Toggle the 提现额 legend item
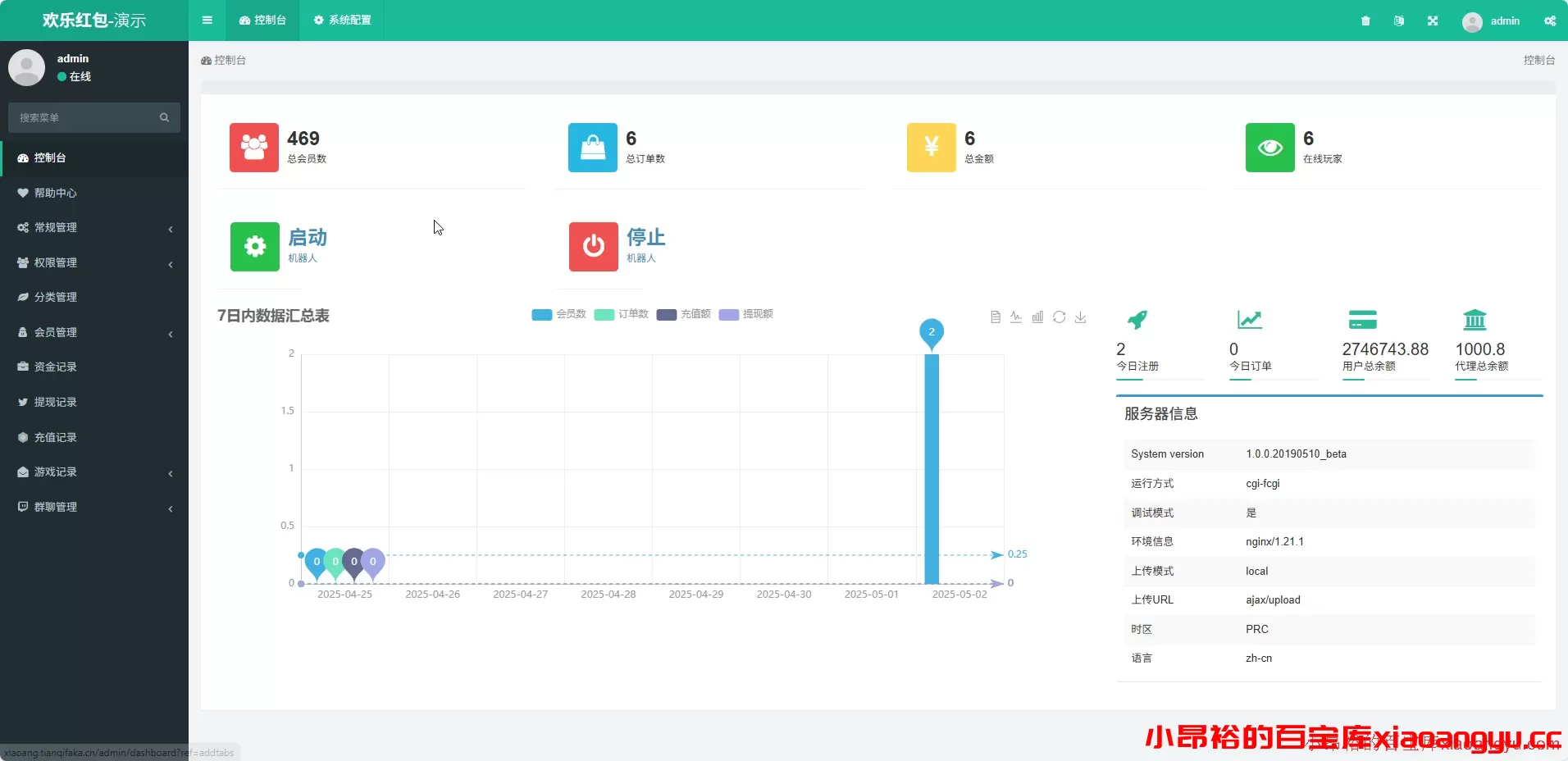The height and width of the screenshot is (761, 1568). click(x=746, y=314)
